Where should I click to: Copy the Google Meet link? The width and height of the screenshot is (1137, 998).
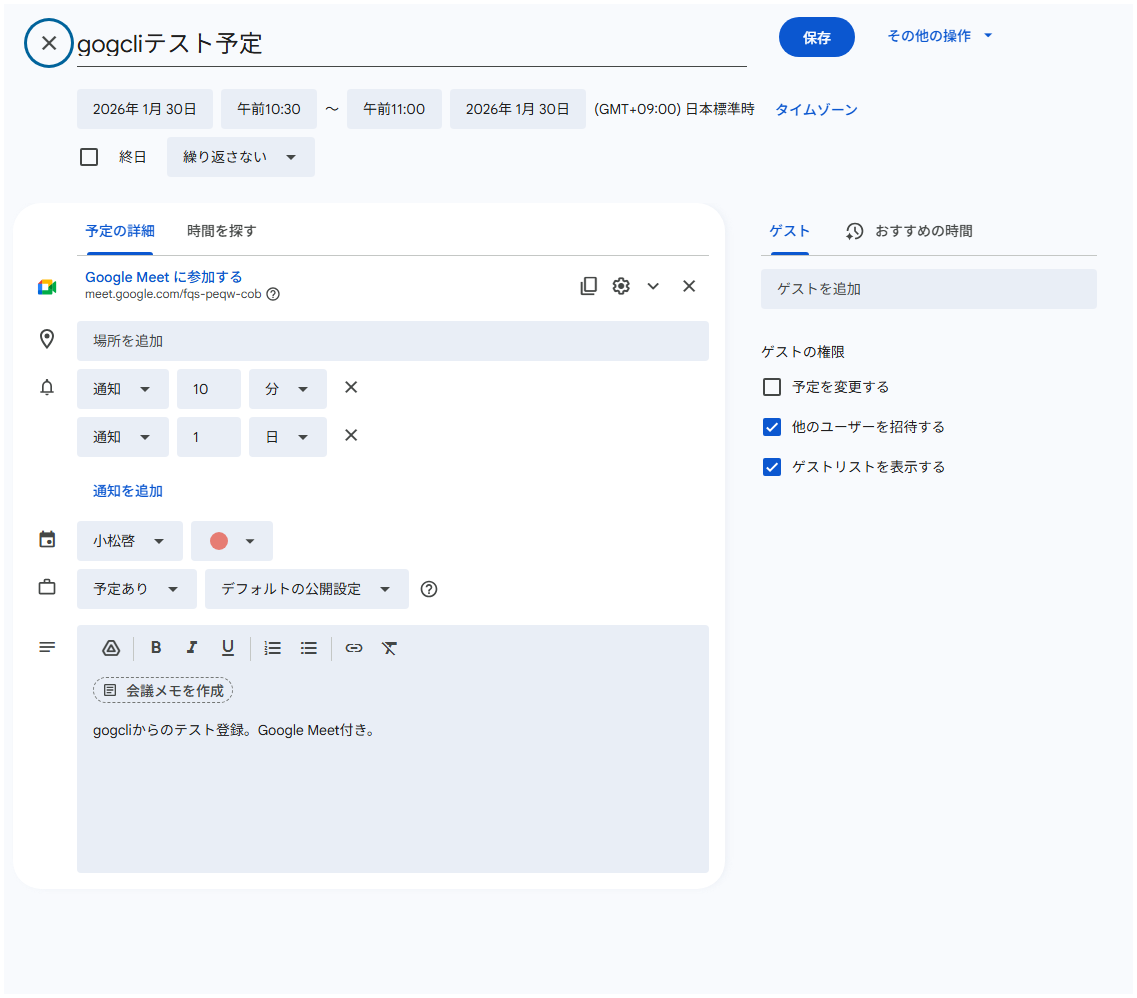pyautogui.click(x=589, y=286)
